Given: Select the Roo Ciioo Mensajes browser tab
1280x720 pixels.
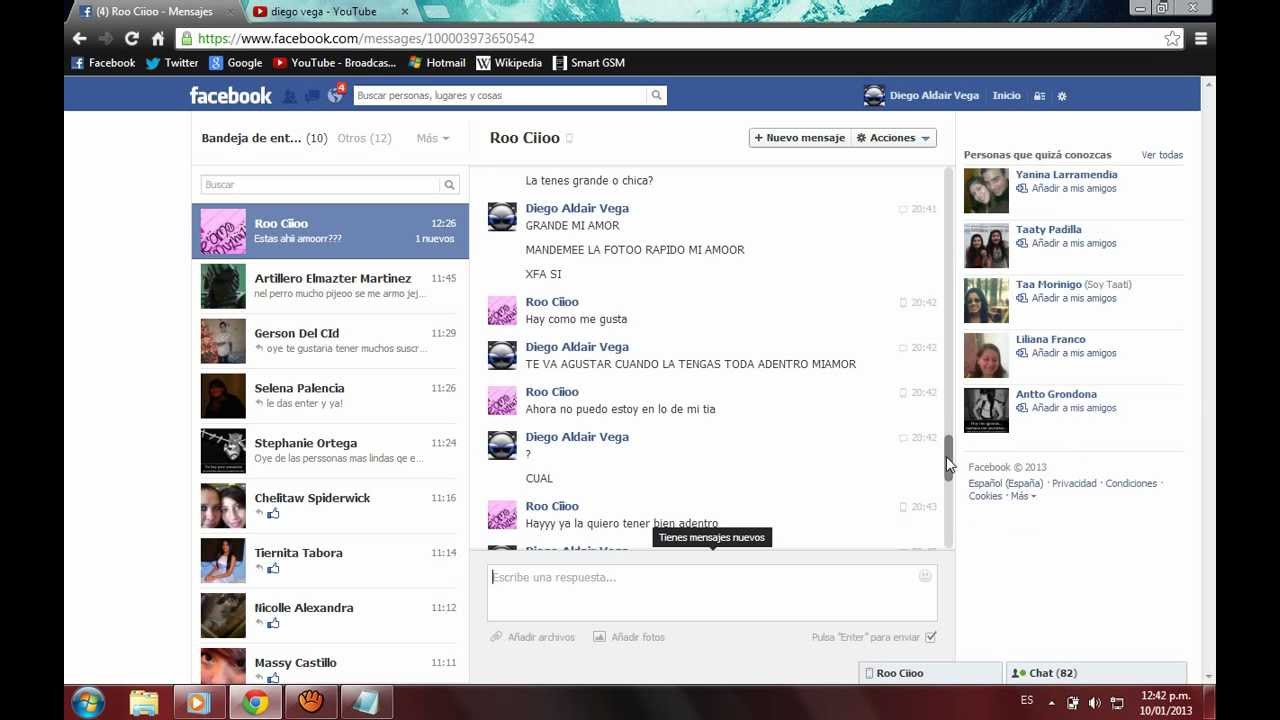Looking at the screenshot, I should [154, 12].
